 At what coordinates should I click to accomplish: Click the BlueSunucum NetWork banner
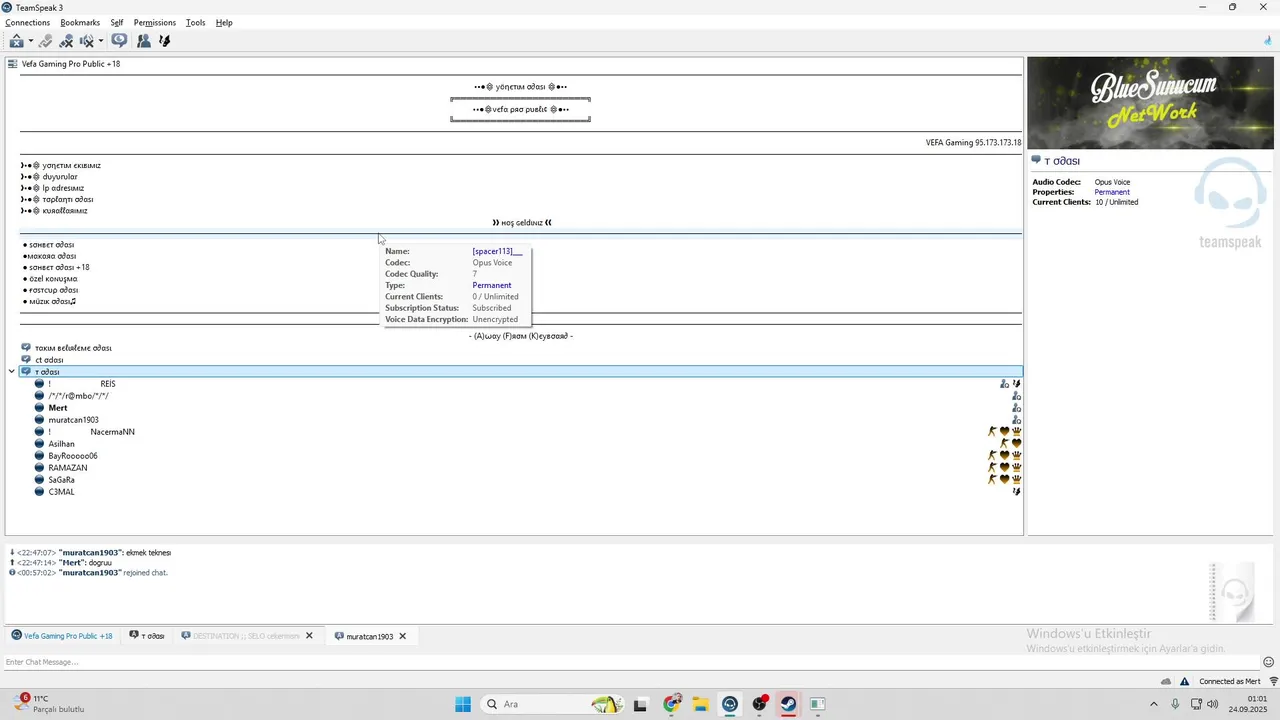point(1151,103)
